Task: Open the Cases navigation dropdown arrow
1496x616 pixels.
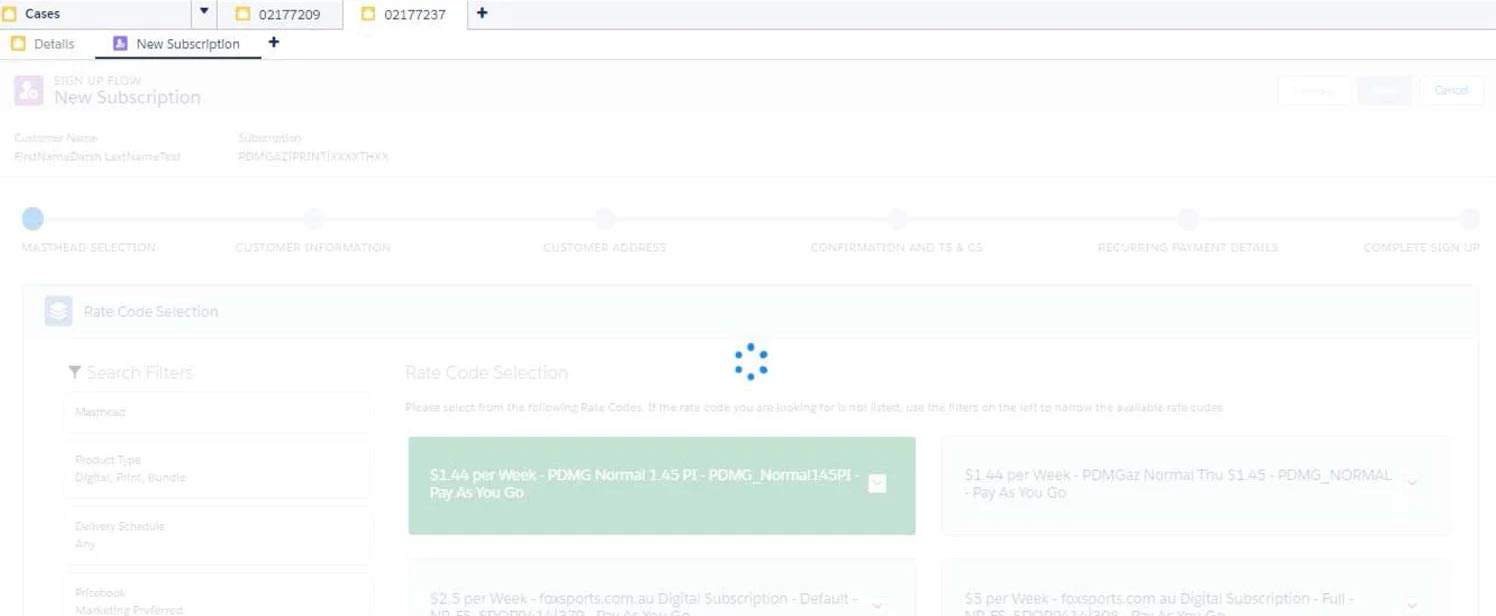Action: click(204, 12)
